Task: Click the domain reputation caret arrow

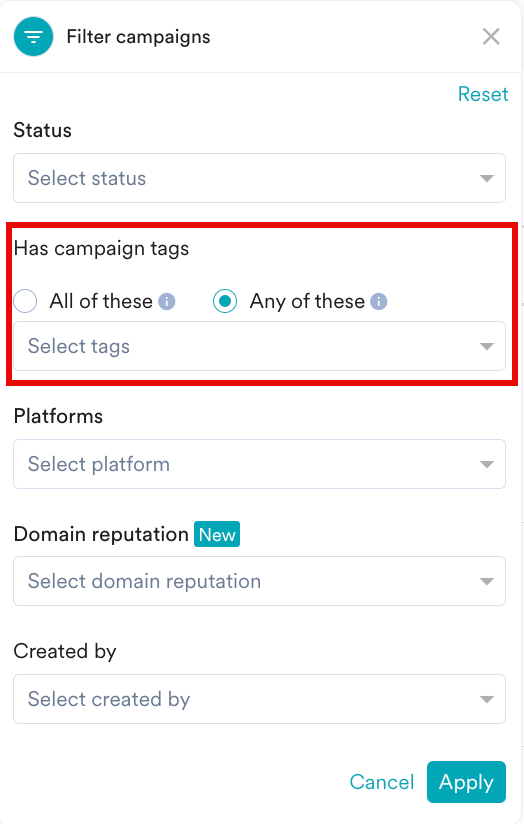Action: pos(487,581)
